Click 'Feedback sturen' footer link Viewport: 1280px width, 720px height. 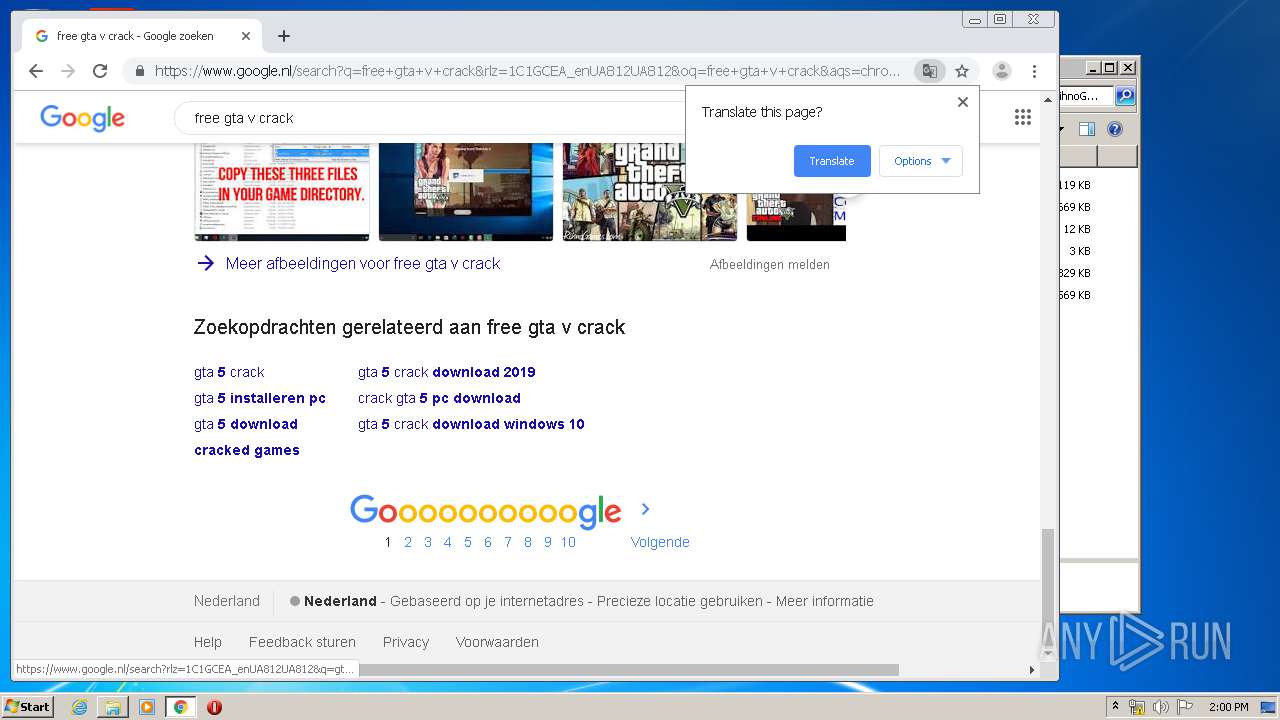coord(302,642)
